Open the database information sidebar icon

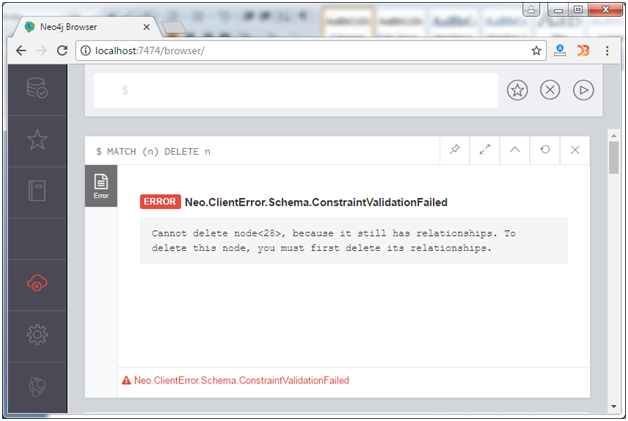(37, 88)
